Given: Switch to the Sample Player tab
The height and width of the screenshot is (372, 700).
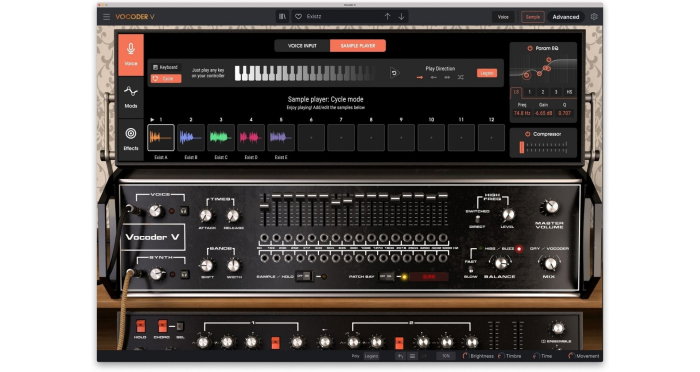Looking at the screenshot, I should [358, 46].
